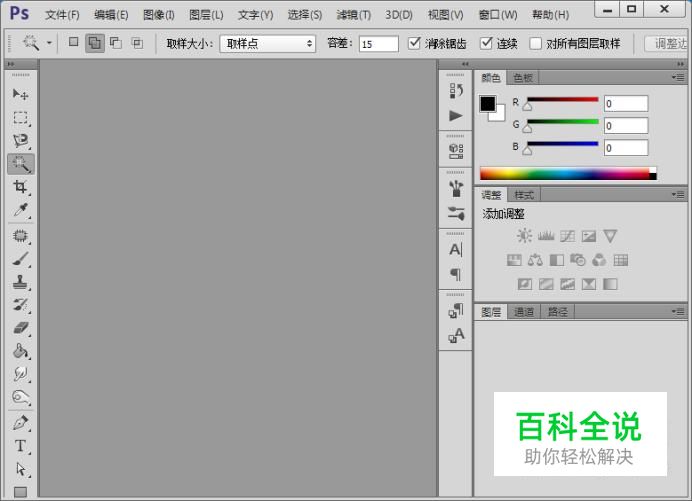The image size is (692, 501).
Task: Add a Selective Color adjustment
Action: tap(589, 284)
